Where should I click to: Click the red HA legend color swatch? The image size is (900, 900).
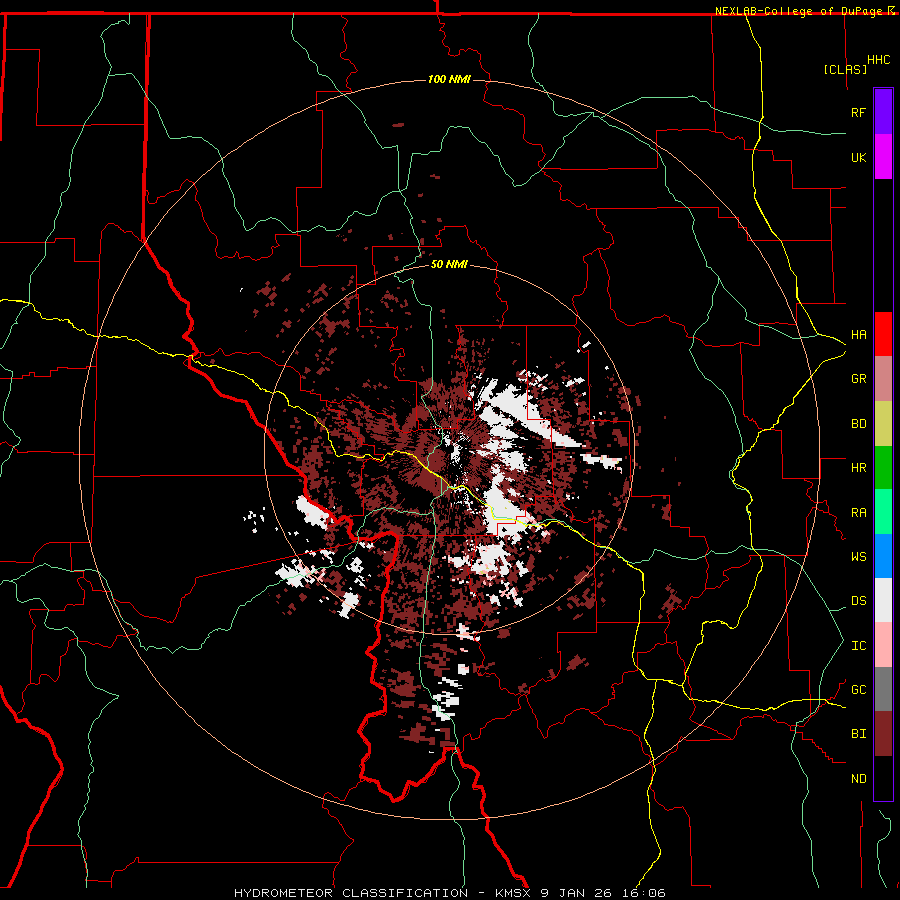tap(883, 334)
